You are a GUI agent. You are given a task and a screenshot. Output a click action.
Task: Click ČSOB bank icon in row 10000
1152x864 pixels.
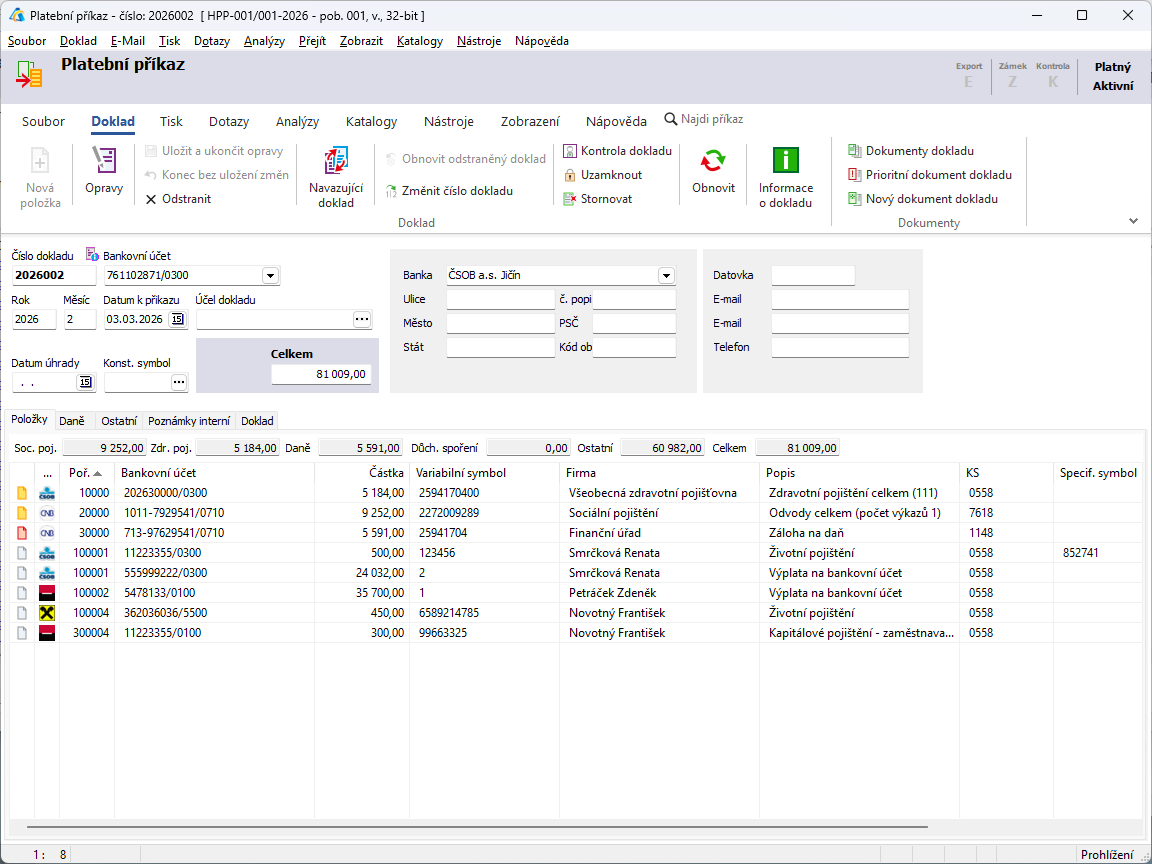coord(47,493)
